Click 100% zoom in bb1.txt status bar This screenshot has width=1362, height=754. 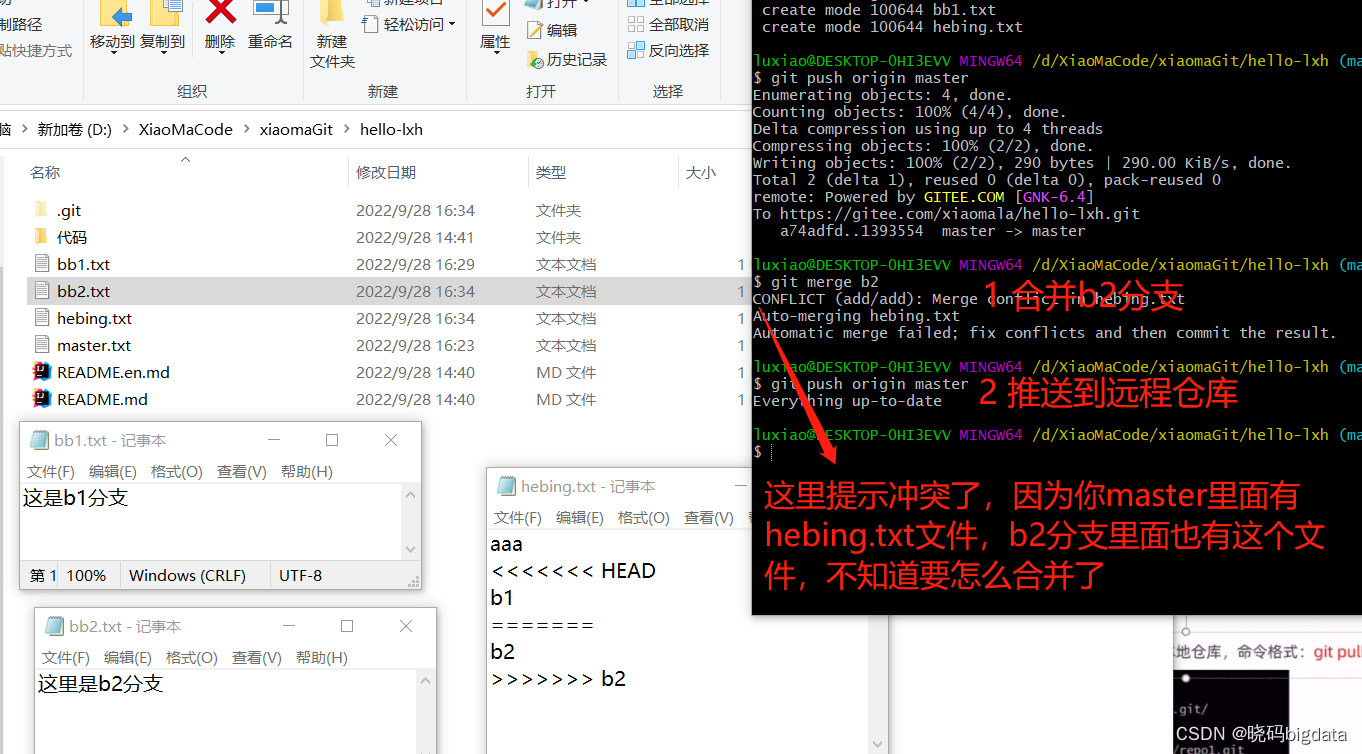click(x=86, y=575)
